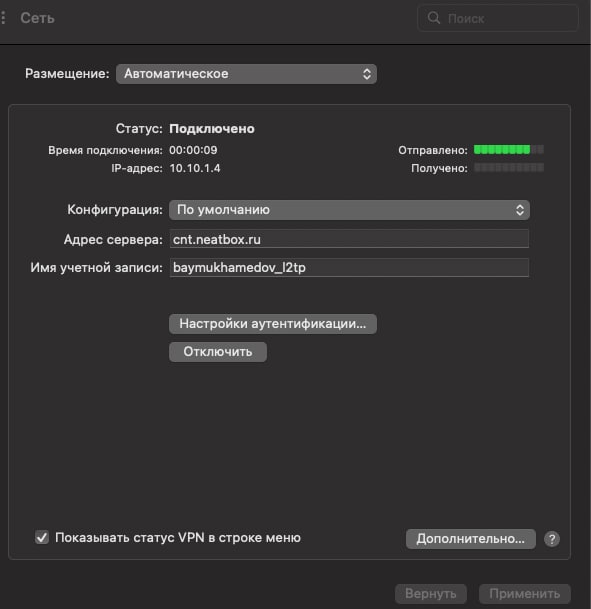
Task: Focus the Поиск search field
Action: coord(498,18)
